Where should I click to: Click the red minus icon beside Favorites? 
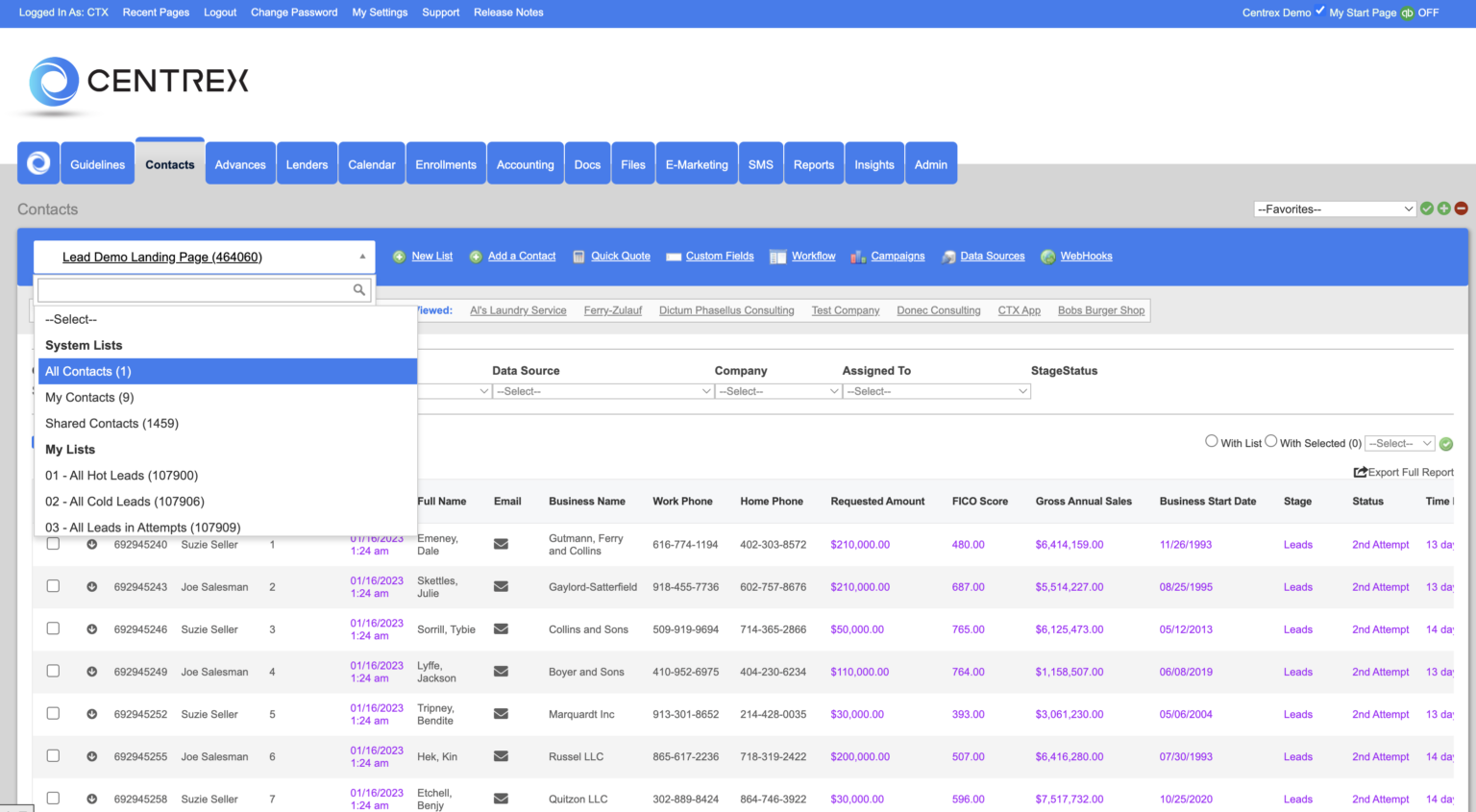[x=1462, y=209]
